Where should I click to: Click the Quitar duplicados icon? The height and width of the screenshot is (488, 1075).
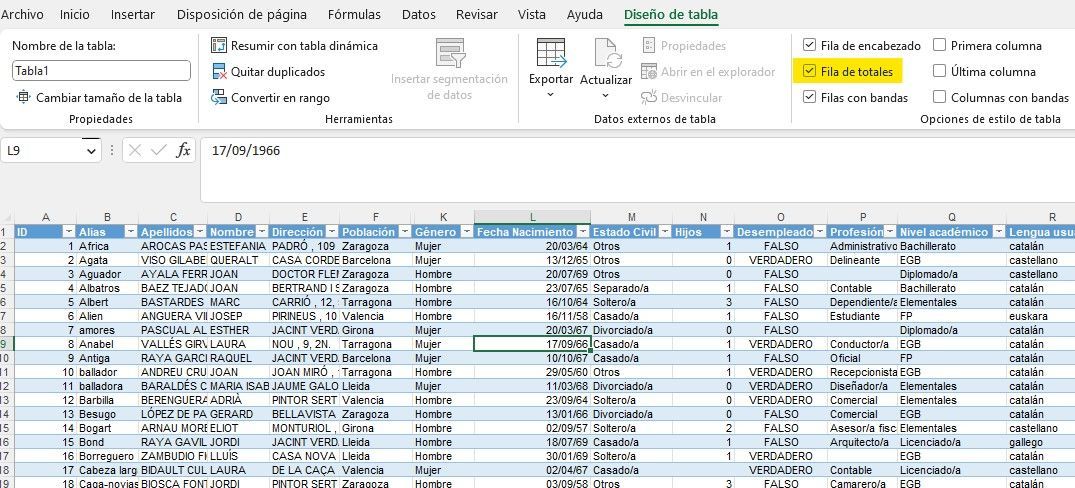coord(219,72)
